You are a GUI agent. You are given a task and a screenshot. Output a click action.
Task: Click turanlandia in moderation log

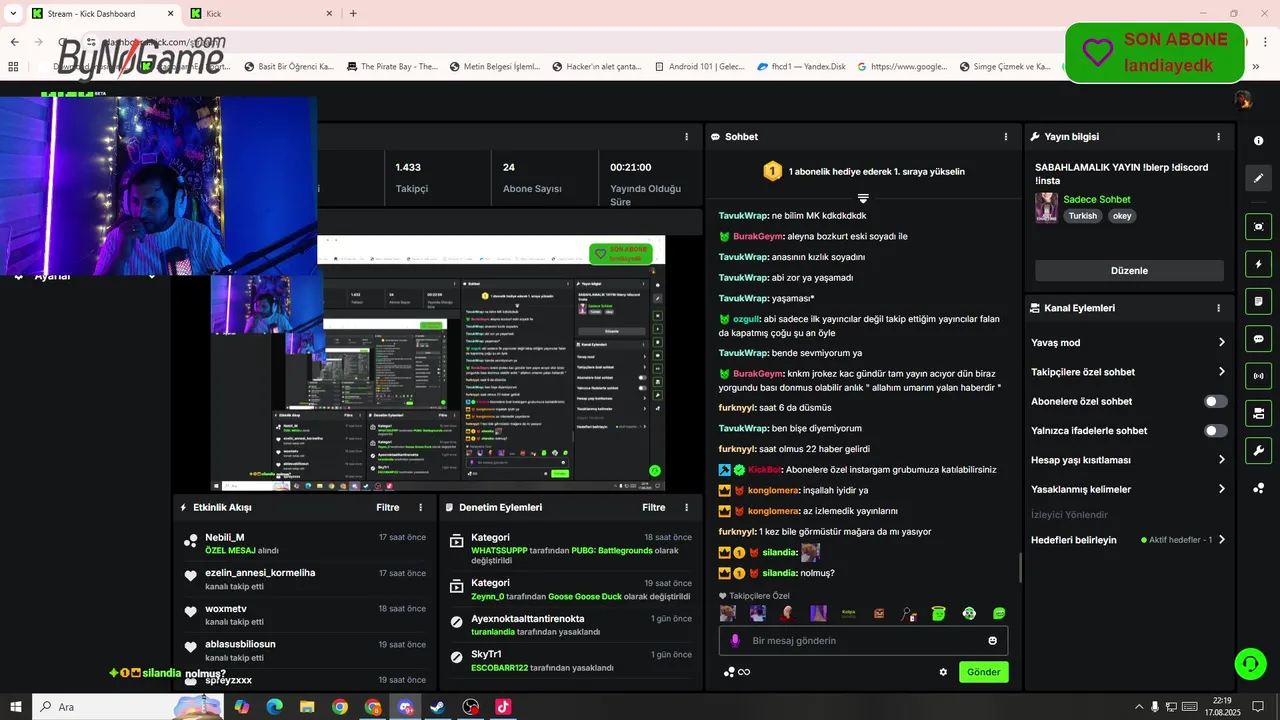(x=493, y=632)
